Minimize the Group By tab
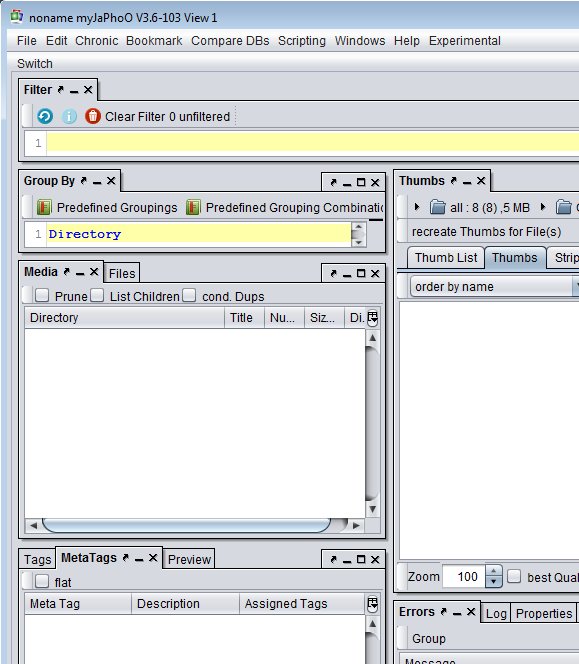579x664 pixels. [x=97, y=182]
